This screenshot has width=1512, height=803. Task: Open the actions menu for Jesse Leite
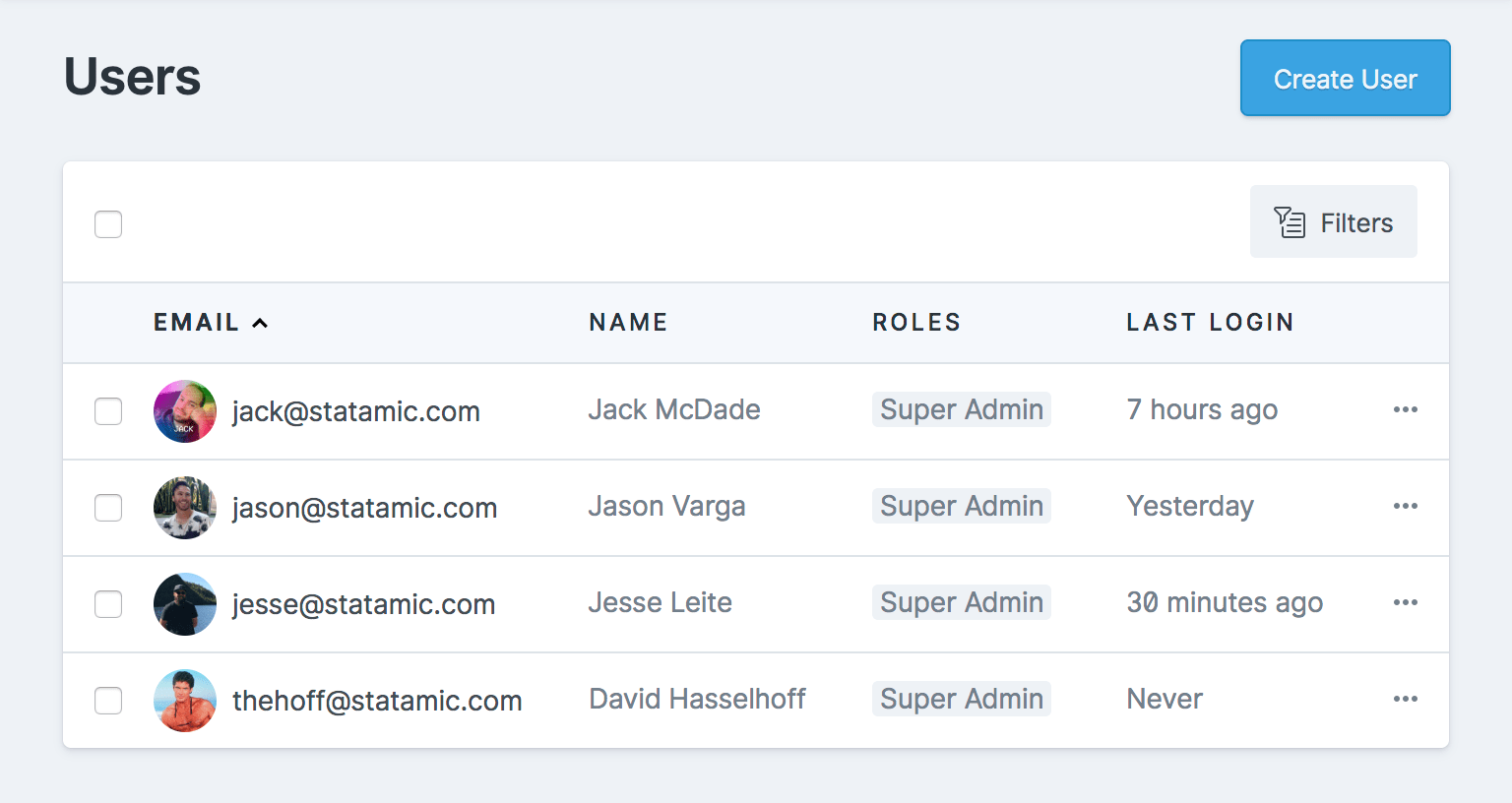point(1406,602)
